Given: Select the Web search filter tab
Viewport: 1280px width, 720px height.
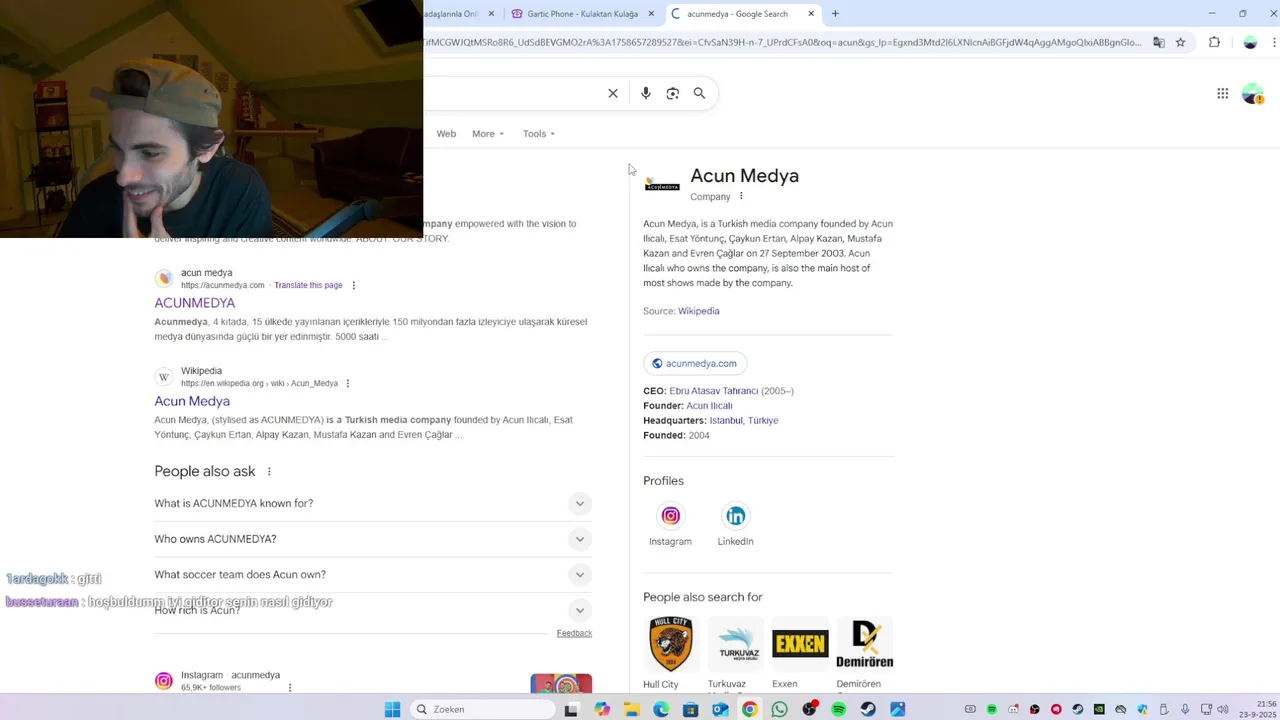Looking at the screenshot, I should 446,133.
